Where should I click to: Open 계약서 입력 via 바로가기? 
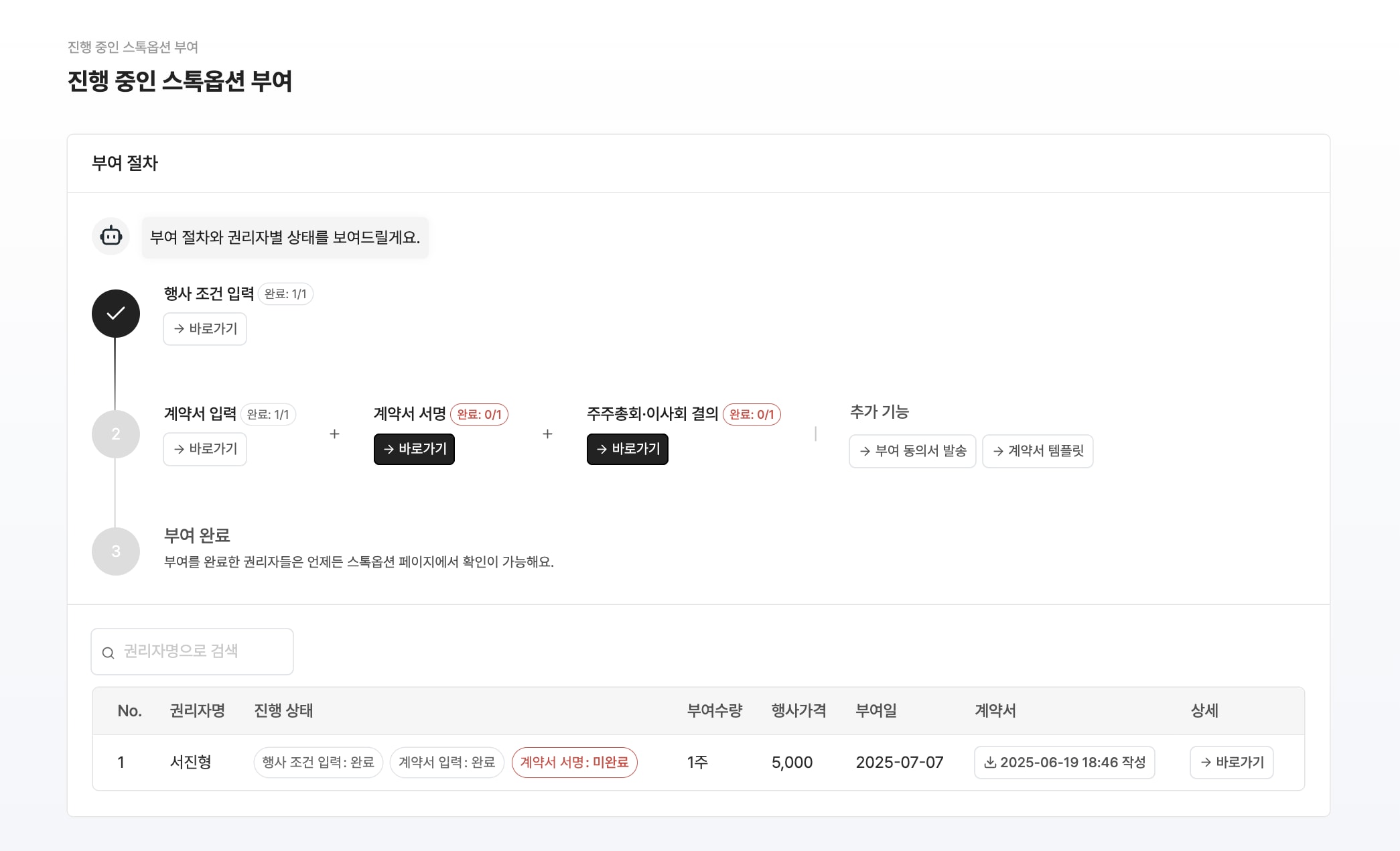tap(204, 449)
